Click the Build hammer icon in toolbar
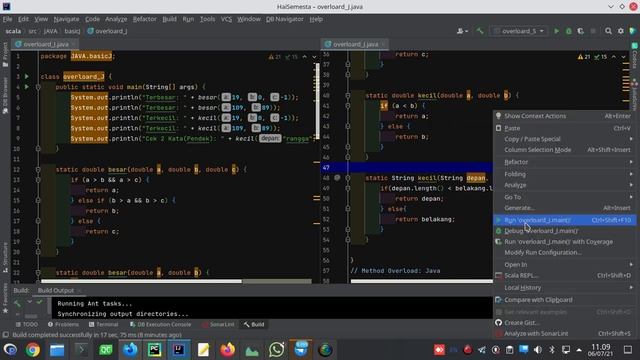The width and height of the screenshot is (640, 360). coord(480,31)
